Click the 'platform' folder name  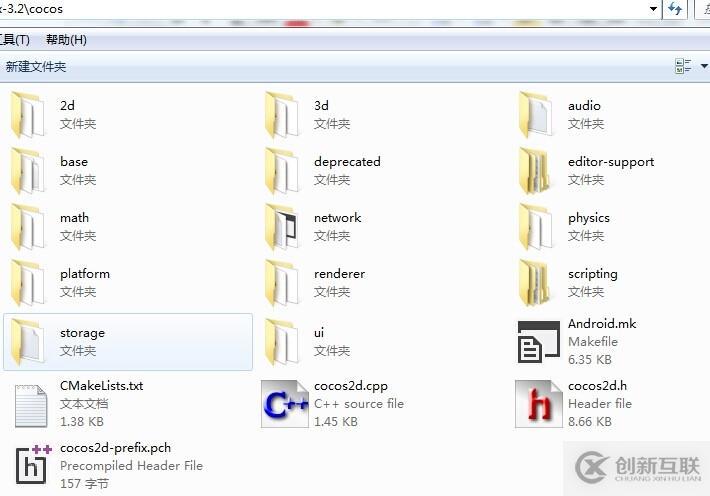click(x=85, y=274)
